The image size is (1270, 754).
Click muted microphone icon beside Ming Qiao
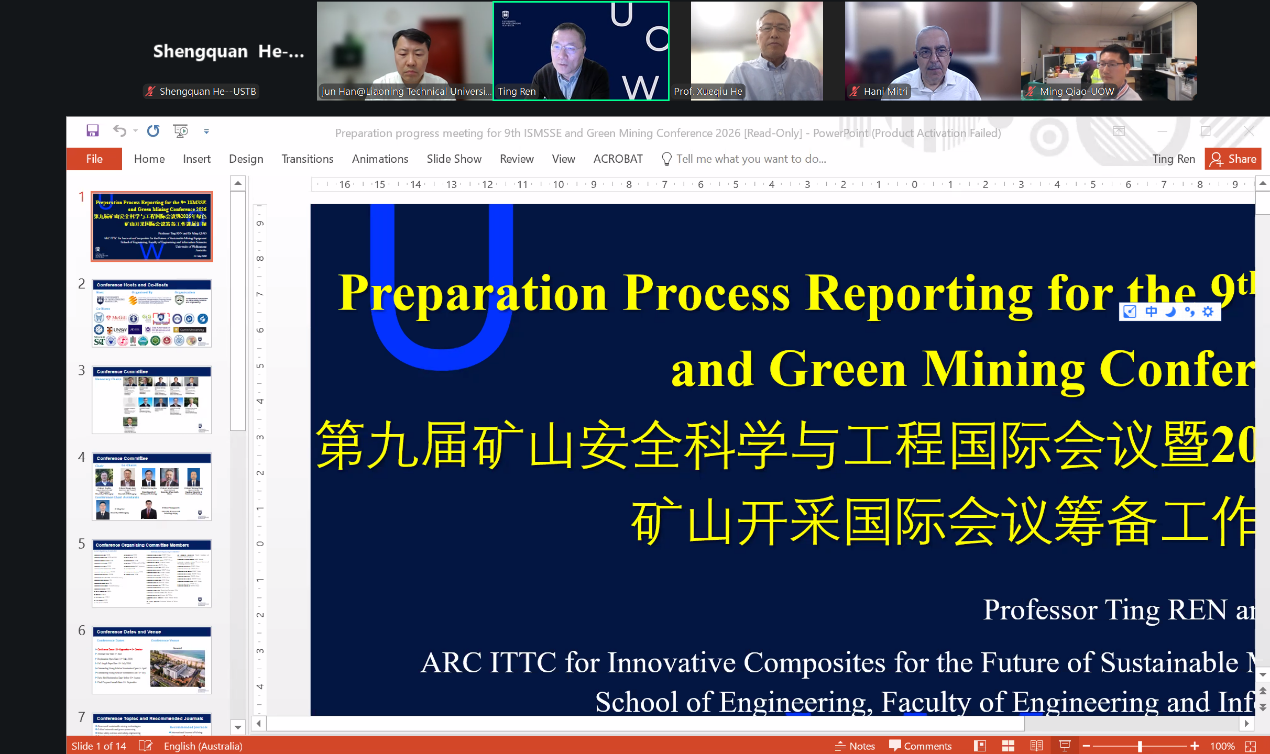(x=1031, y=91)
